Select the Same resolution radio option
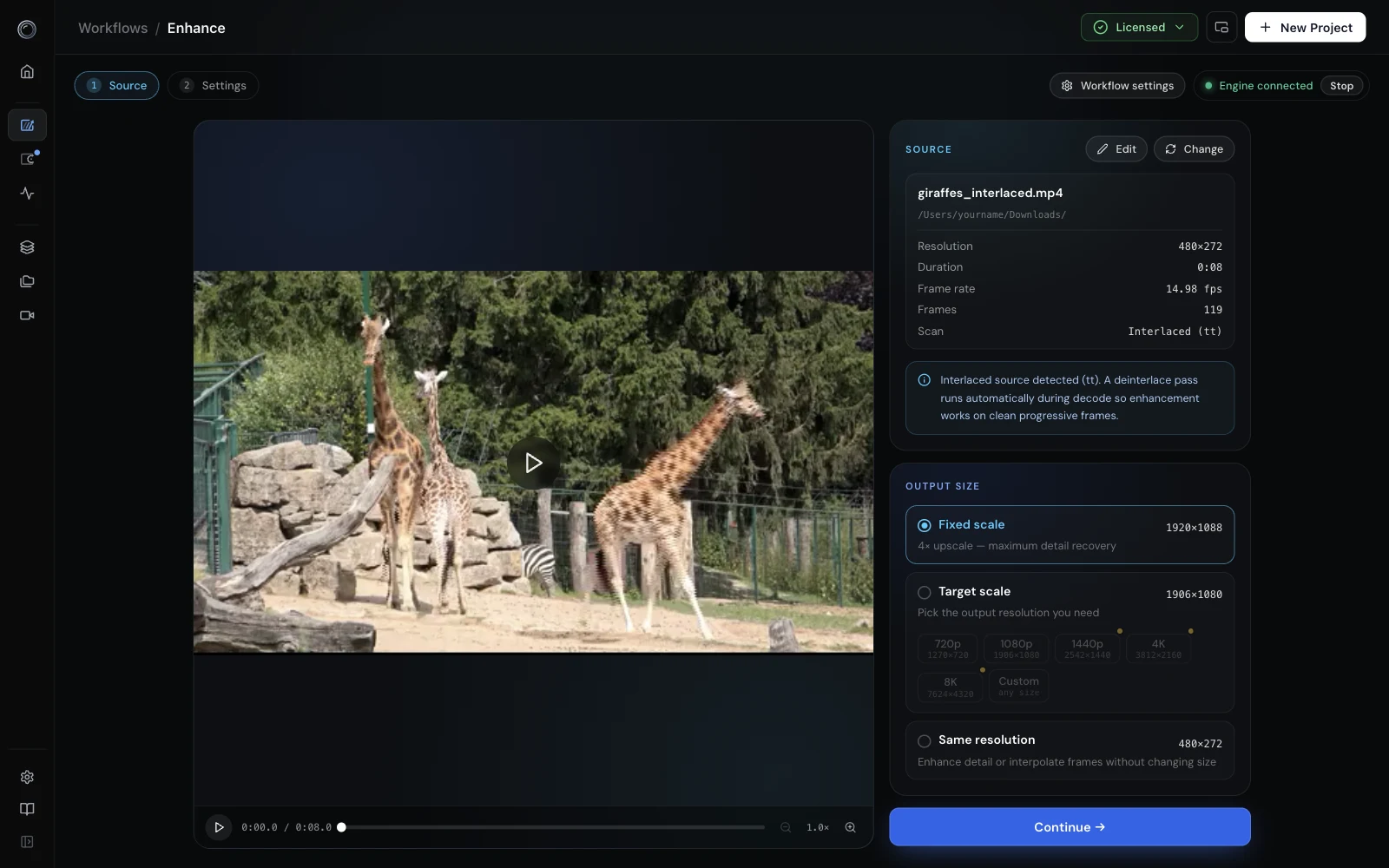 1070,750
